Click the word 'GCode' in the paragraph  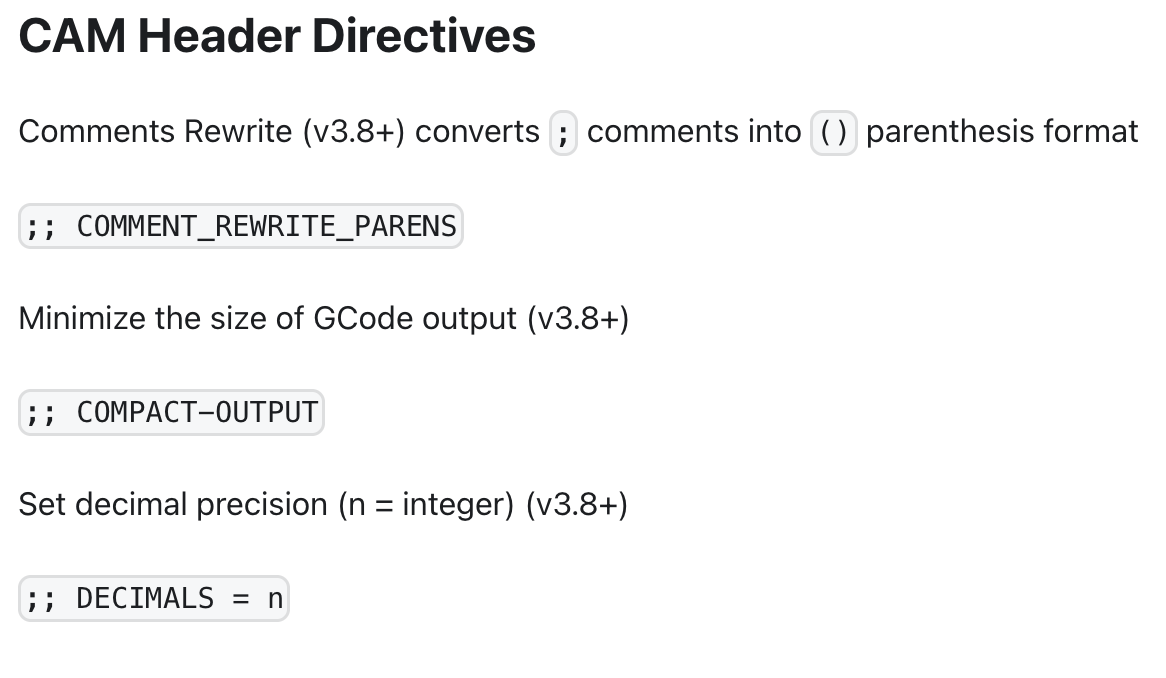pos(363,319)
